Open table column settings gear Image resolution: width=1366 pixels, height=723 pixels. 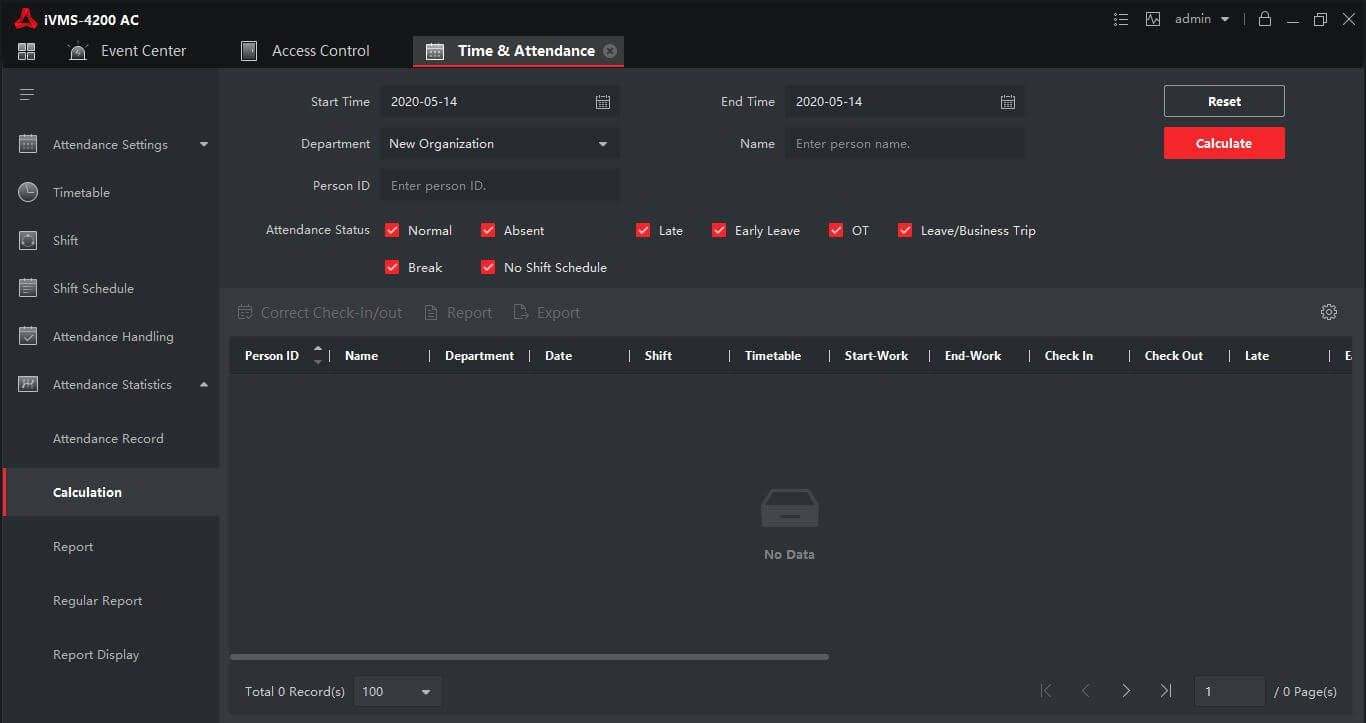pyautogui.click(x=1329, y=312)
